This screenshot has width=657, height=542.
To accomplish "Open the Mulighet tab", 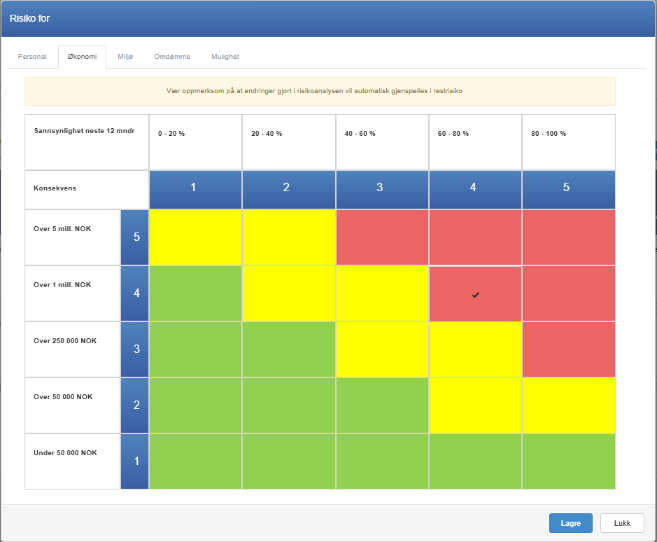I will [225, 57].
